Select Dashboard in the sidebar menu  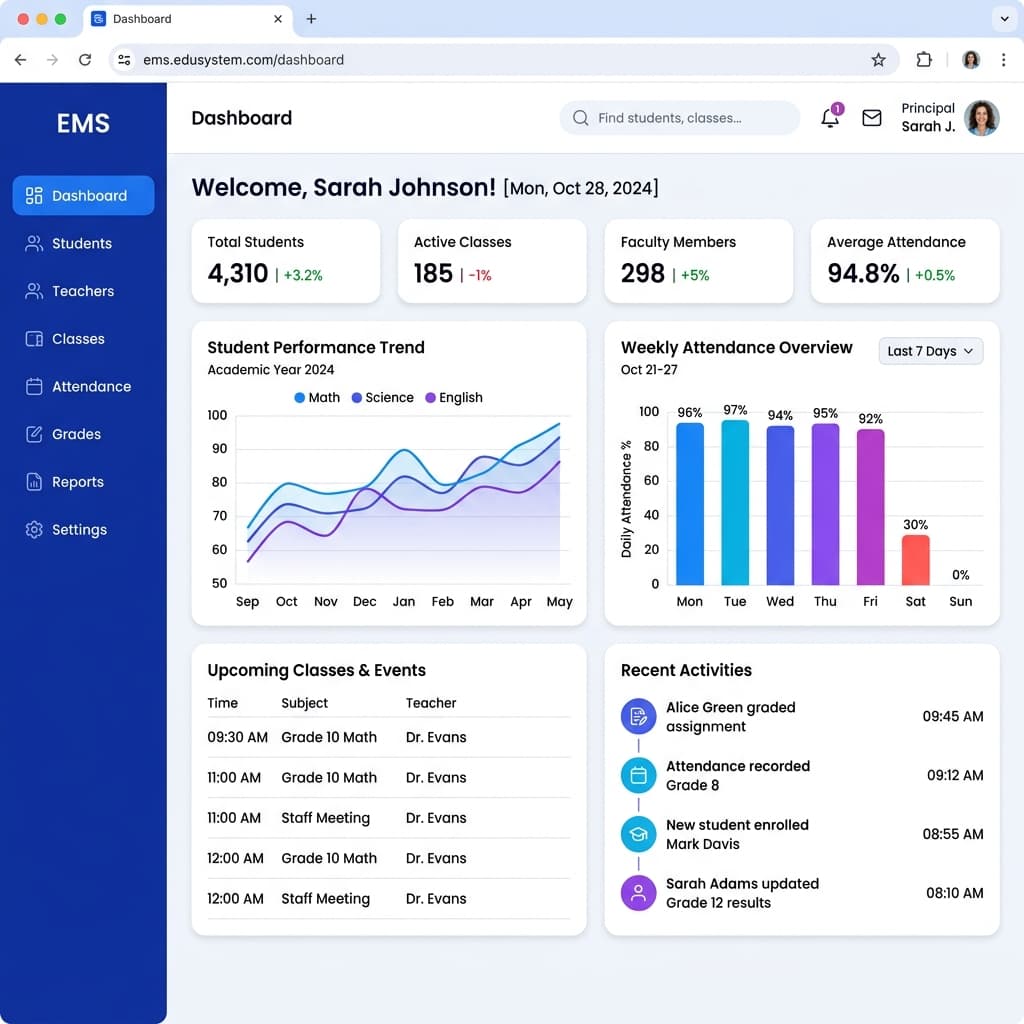pos(84,195)
